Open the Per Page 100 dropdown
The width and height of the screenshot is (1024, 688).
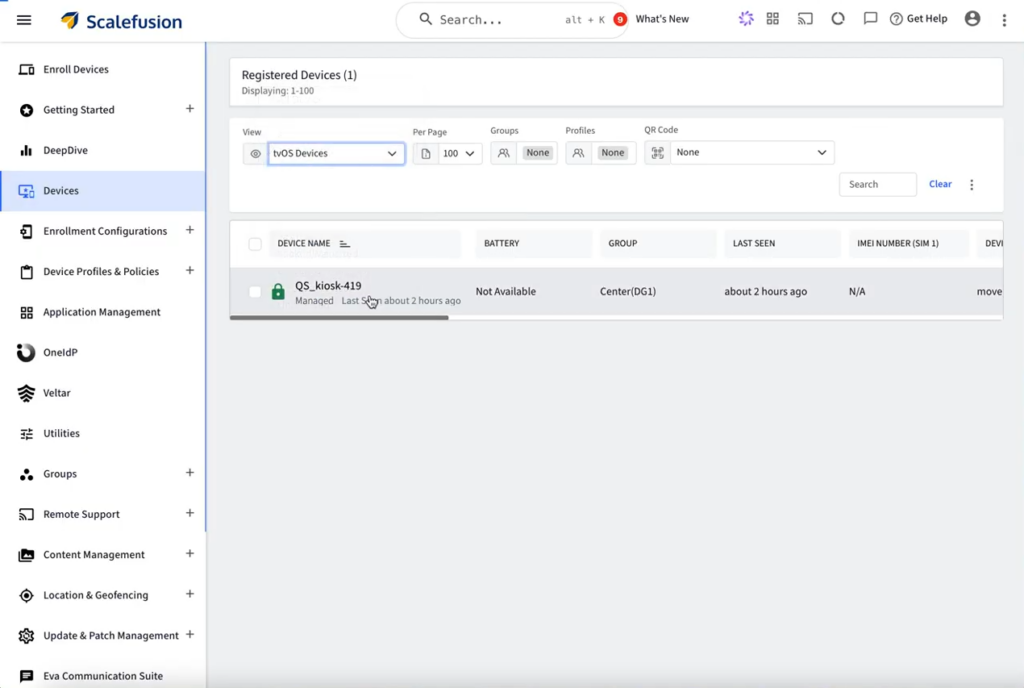pos(460,153)
